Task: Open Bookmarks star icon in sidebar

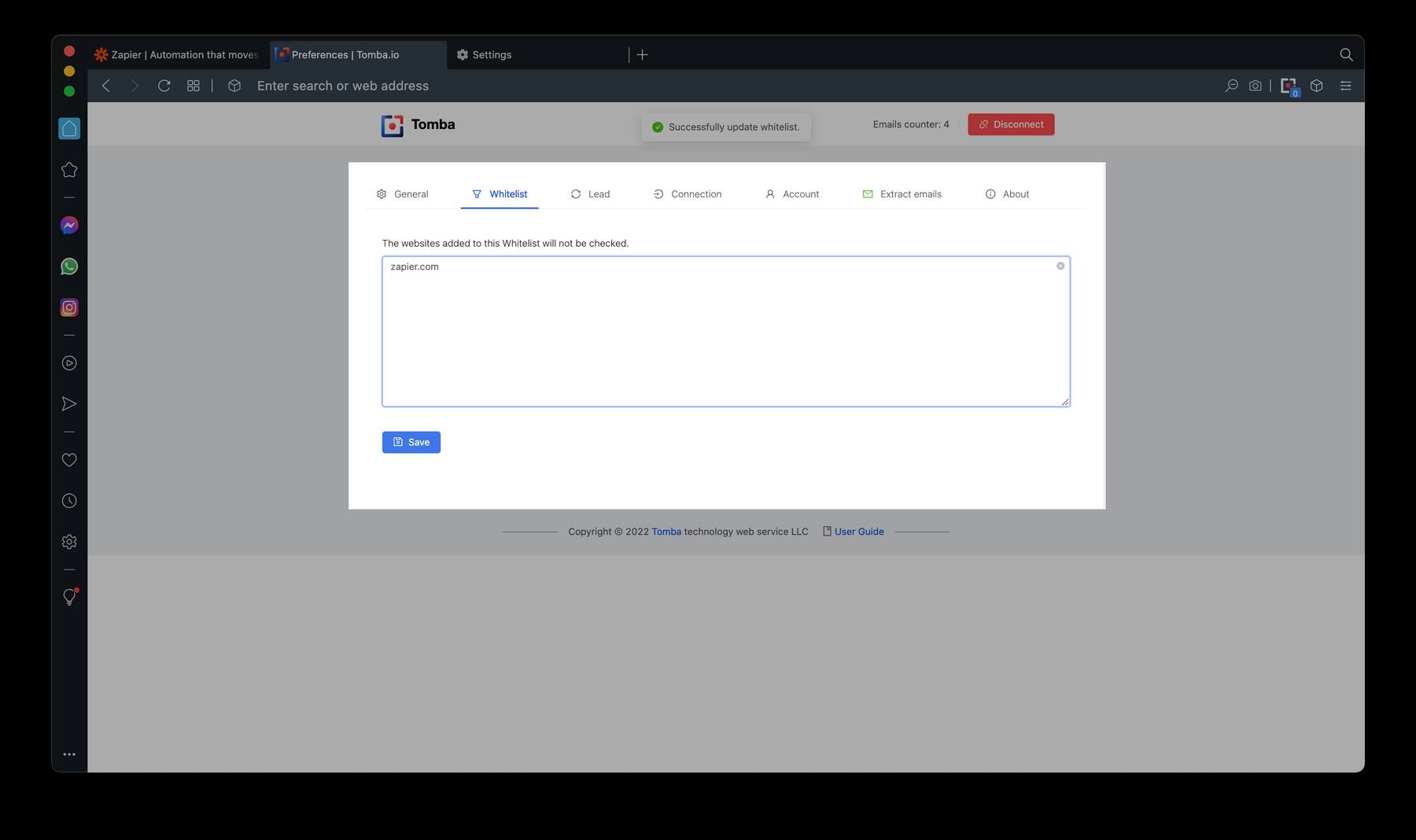Action: point(69,169)
